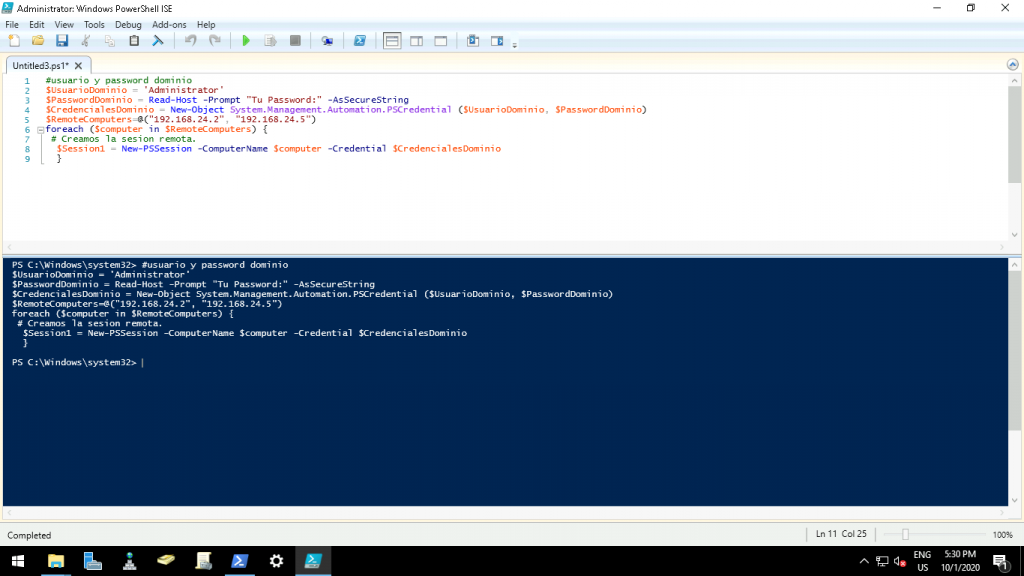Save the script with floppy disk icon

click(x=62, y=41)
